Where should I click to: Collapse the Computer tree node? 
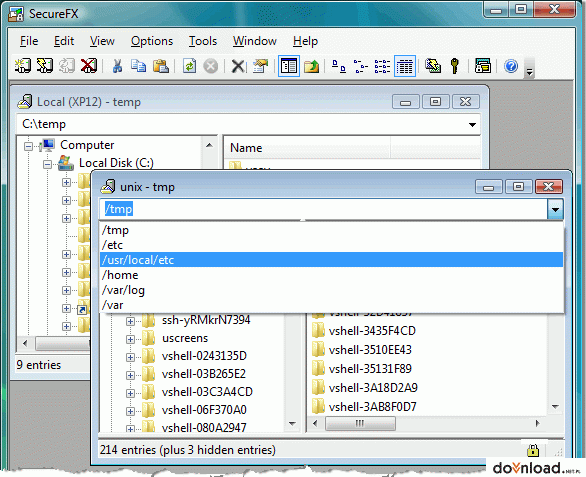[x=28, y=146]
